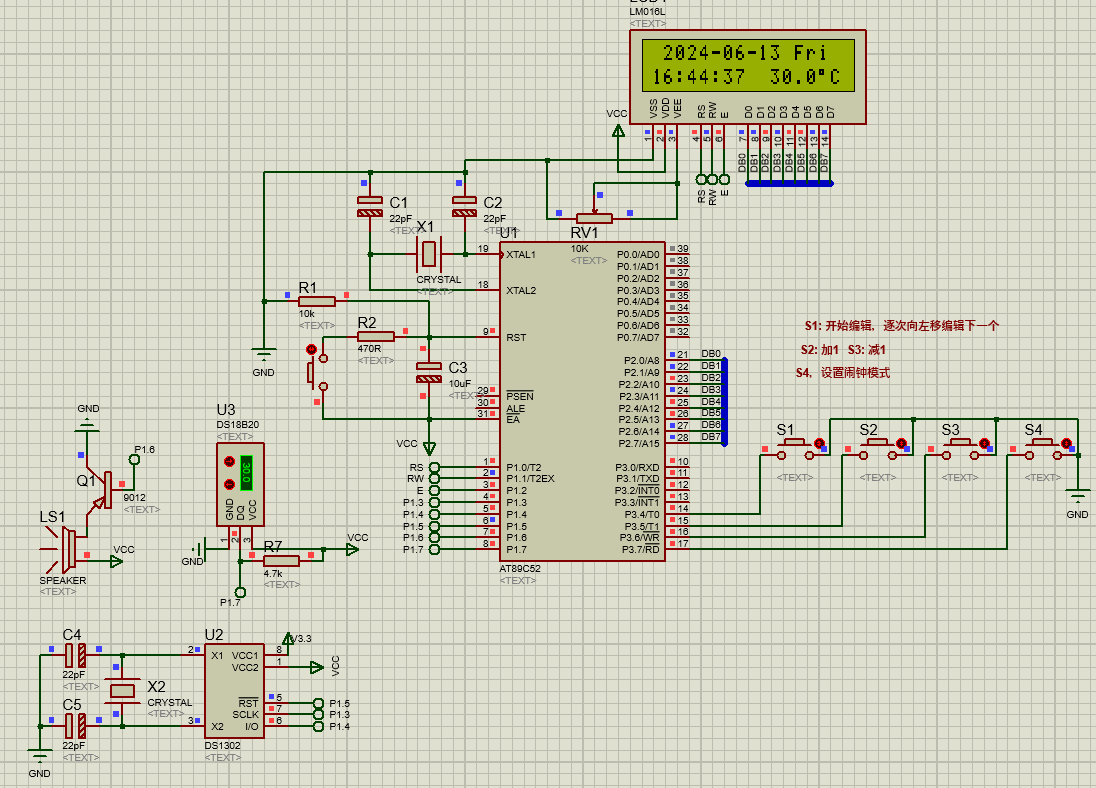
Task: Click the DS1302 part label under U2
Action: coord(222,745)
